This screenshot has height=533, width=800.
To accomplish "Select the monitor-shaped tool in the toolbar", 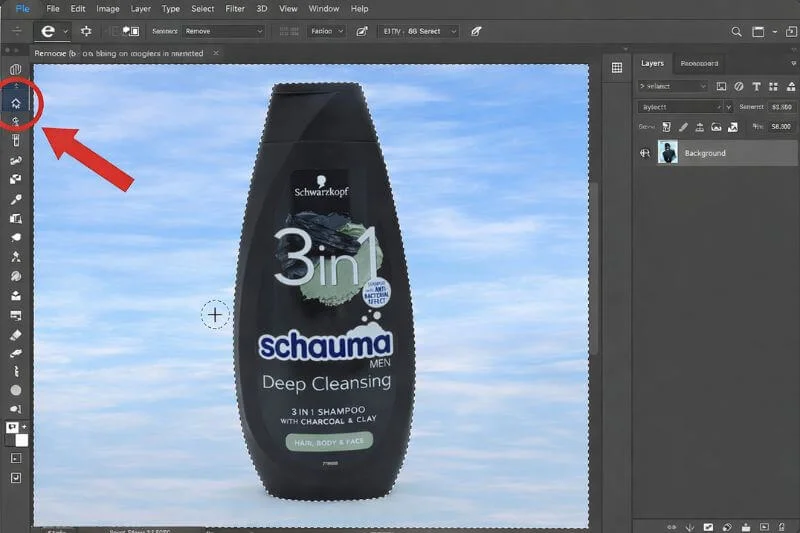I will pyautogui.click(x=16, y=315).
